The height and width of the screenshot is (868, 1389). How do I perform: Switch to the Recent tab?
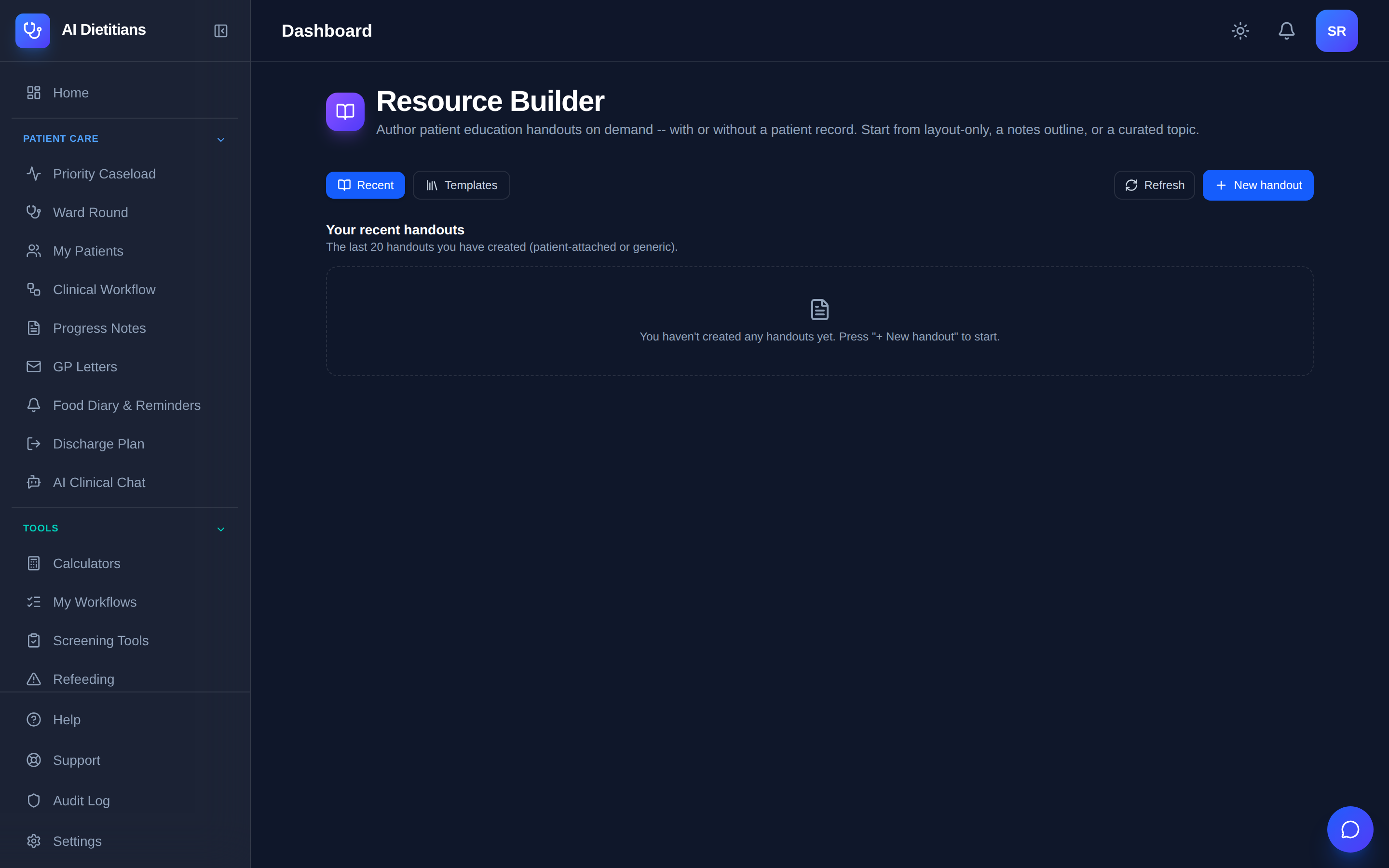coord(366,185)
